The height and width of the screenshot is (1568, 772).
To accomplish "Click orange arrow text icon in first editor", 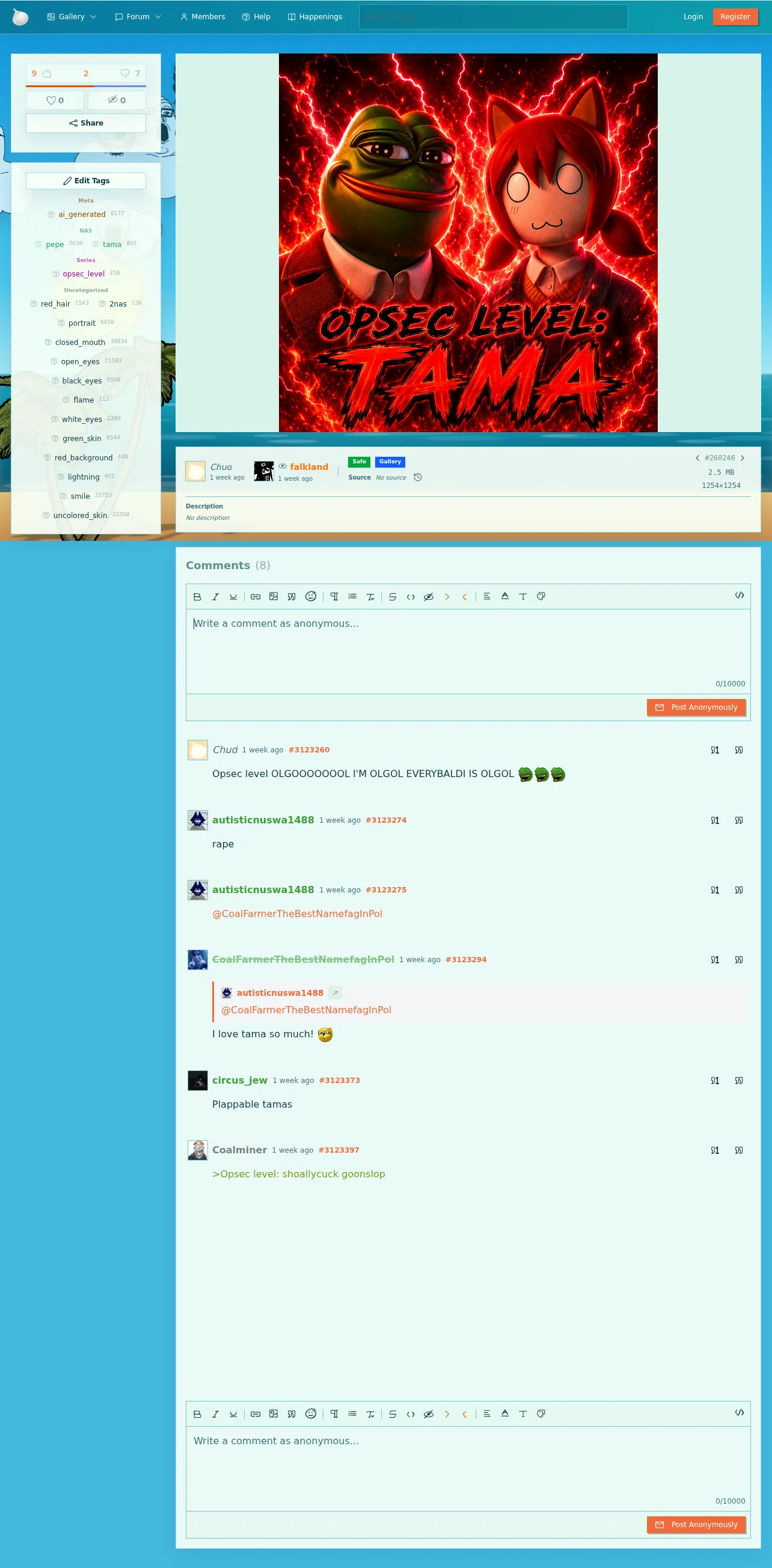I will click(x=465, y=597).
